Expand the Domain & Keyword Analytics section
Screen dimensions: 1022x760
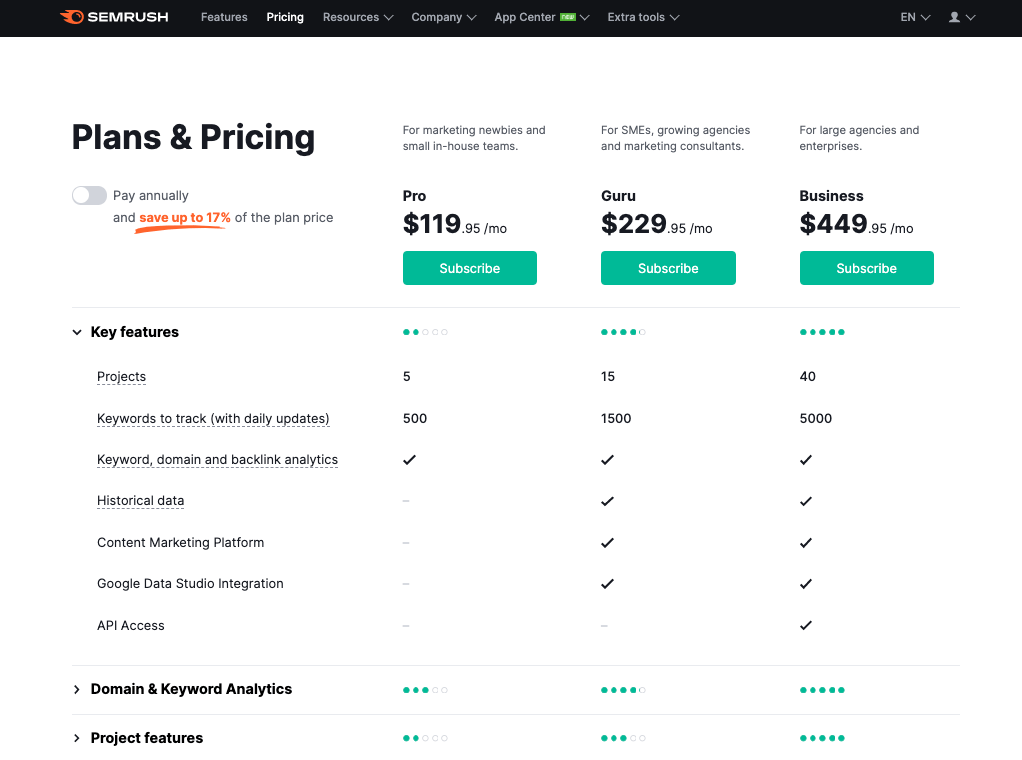(x=77, y=689)
